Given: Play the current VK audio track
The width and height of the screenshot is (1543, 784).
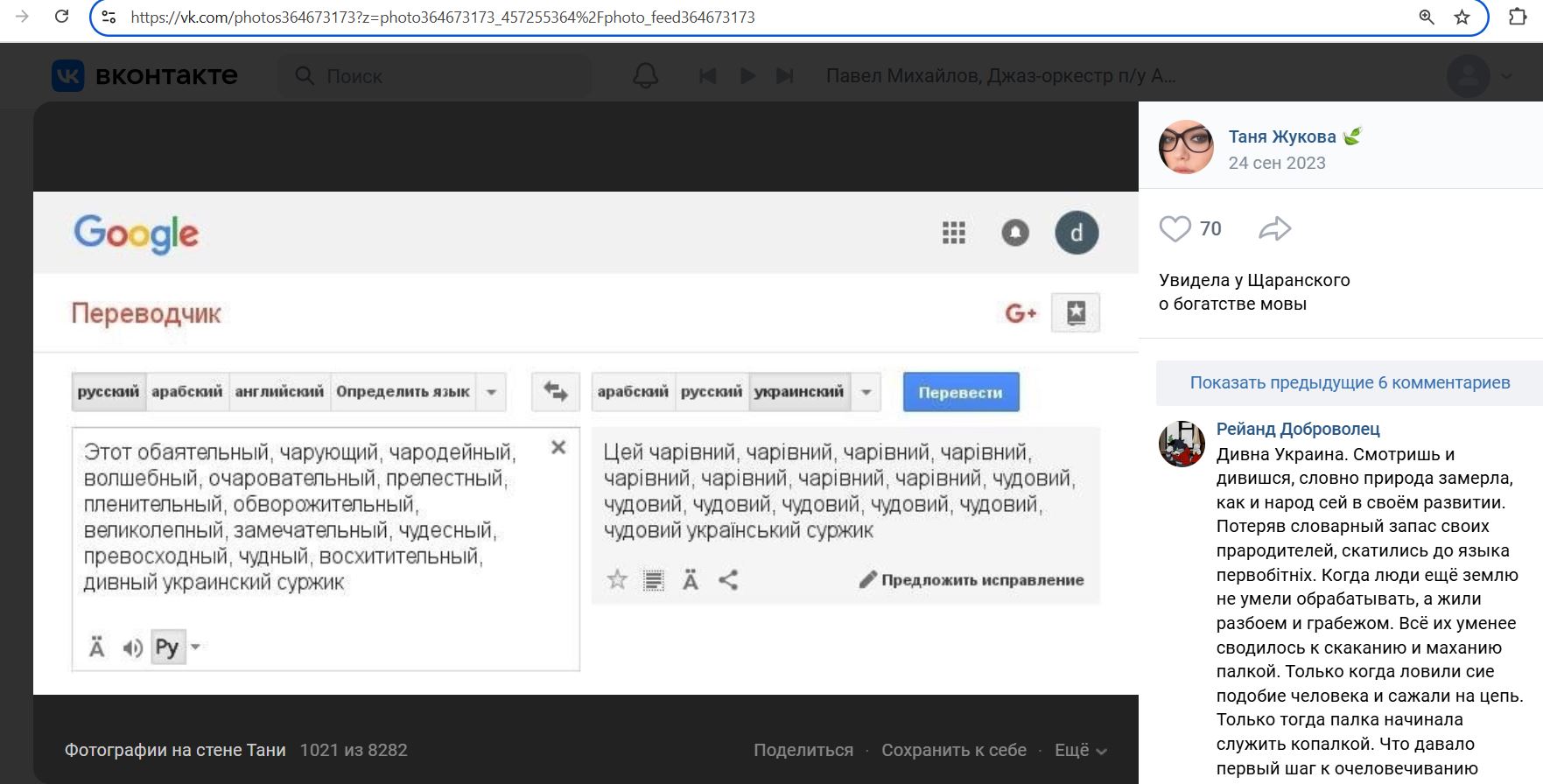Looking at the screenshot, I should 747,76.
